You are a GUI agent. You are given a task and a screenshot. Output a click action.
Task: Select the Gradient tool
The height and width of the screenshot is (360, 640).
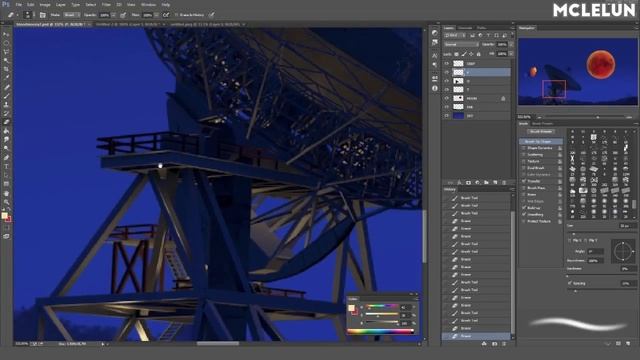[7, 131]
